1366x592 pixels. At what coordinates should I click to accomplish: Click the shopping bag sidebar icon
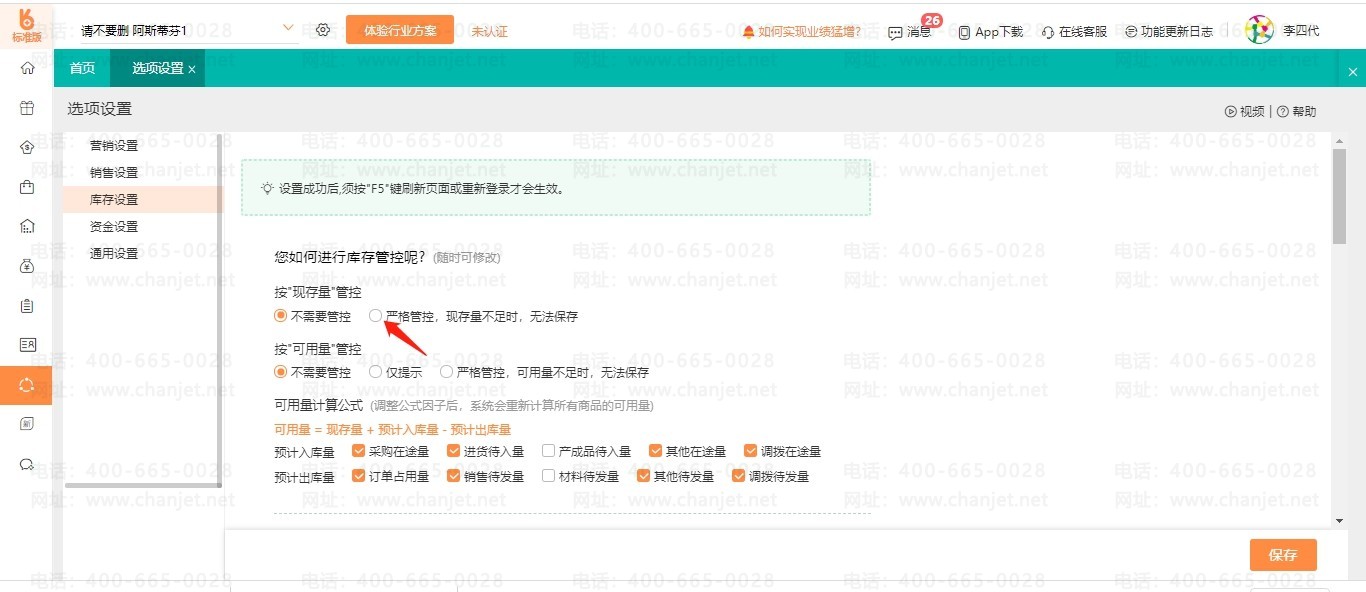(27, 187)
